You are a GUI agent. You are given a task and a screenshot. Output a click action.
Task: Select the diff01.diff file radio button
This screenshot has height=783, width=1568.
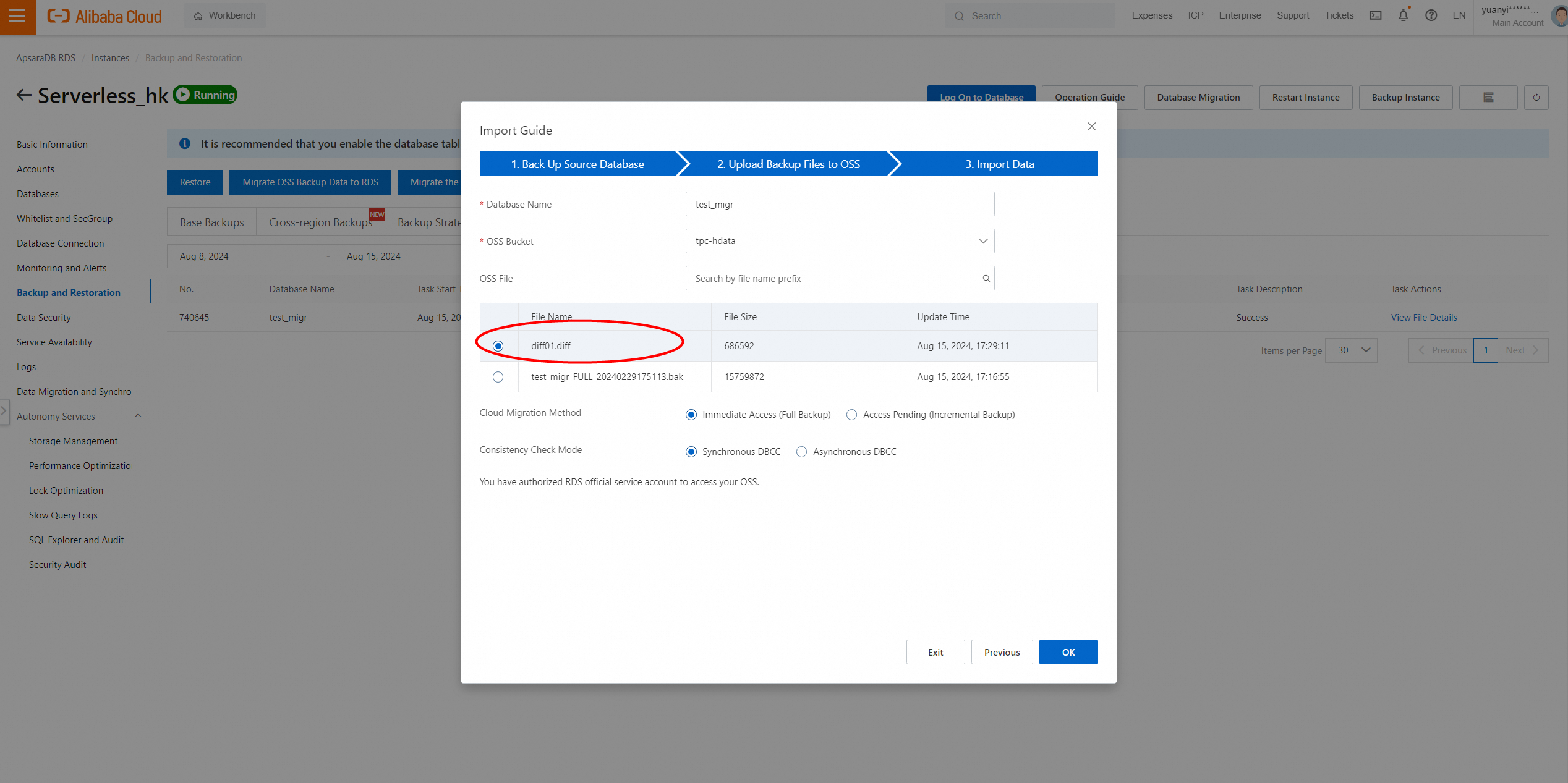point(498,346)
